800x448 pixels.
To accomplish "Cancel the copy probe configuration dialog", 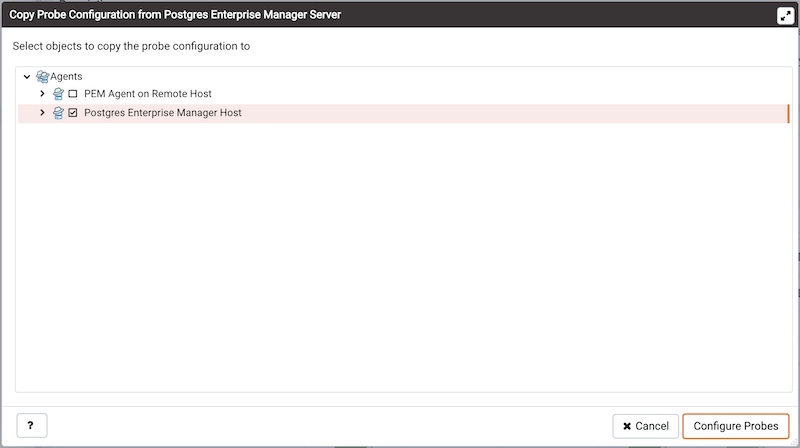I will 645,426.
